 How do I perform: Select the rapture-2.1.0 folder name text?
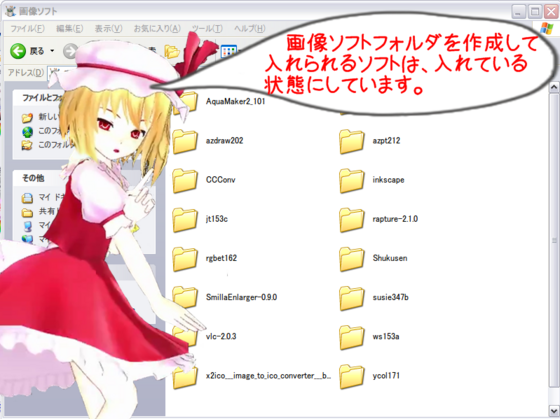coord(395,219)
